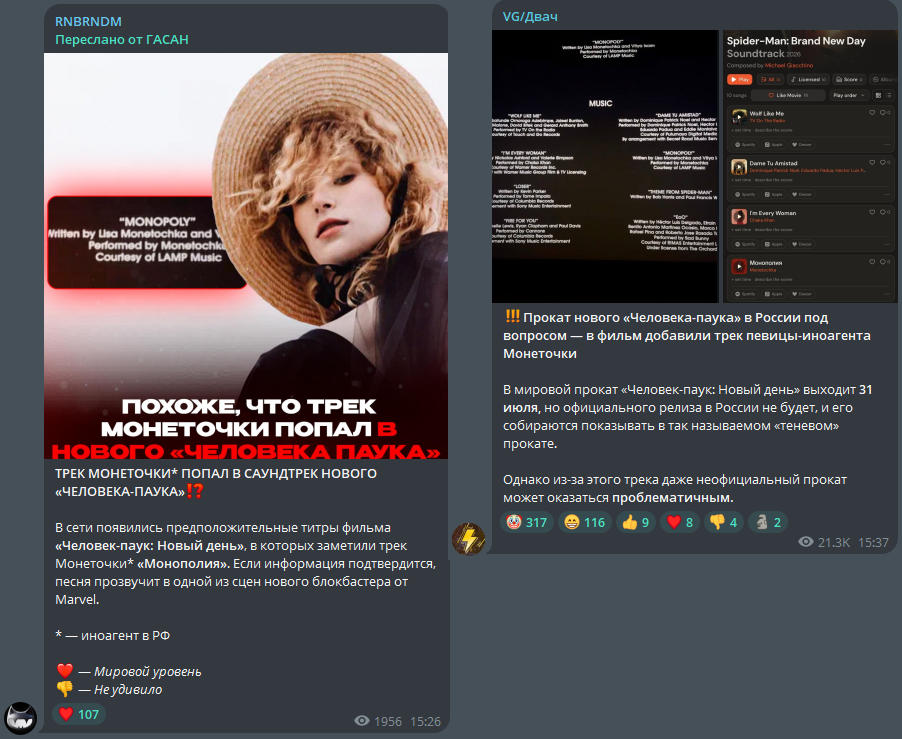
Task: Open the forwarded-from ГАСАН link
Action: pyautogui.click(x=121, y=40)
